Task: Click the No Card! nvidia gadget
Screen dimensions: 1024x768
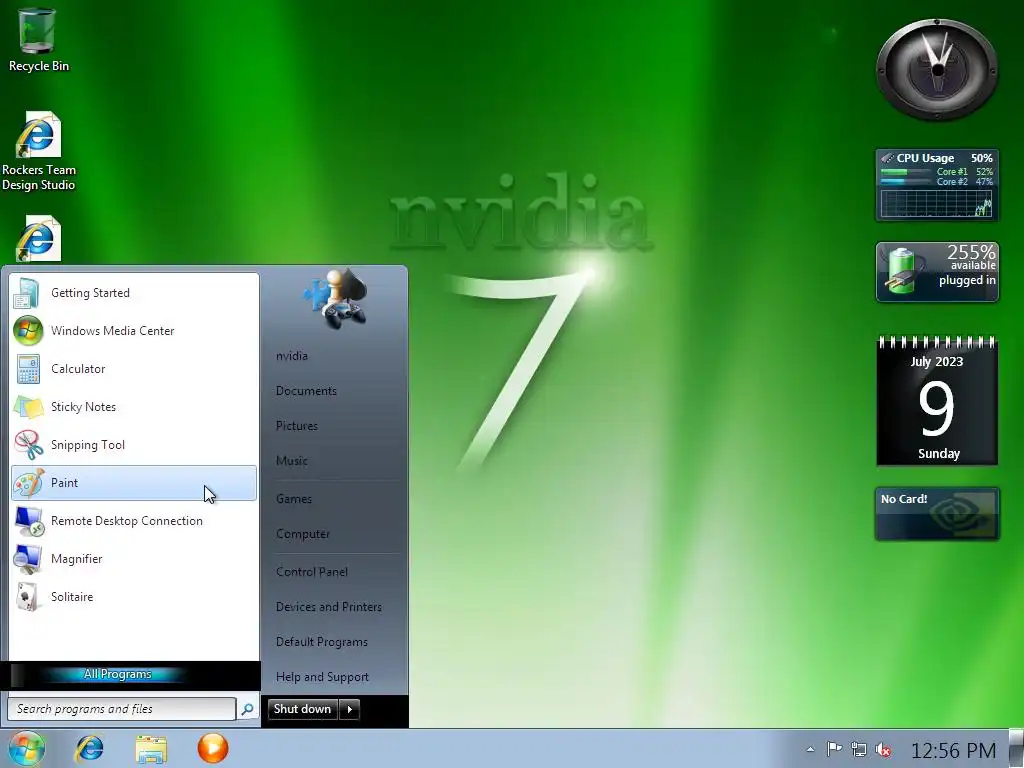Action: click(x=937, y=514)
